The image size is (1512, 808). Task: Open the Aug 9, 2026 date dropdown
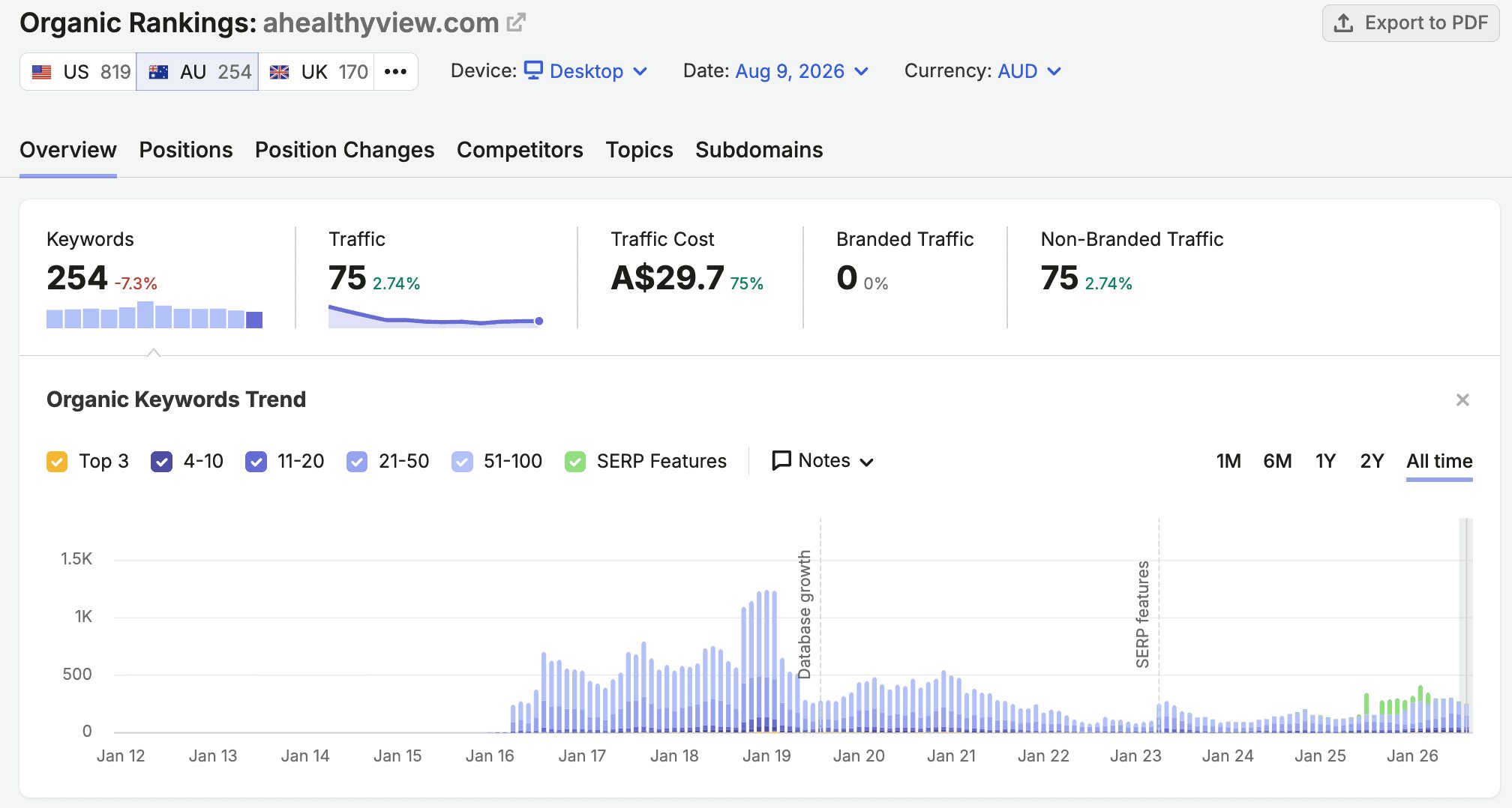point(802,71)
